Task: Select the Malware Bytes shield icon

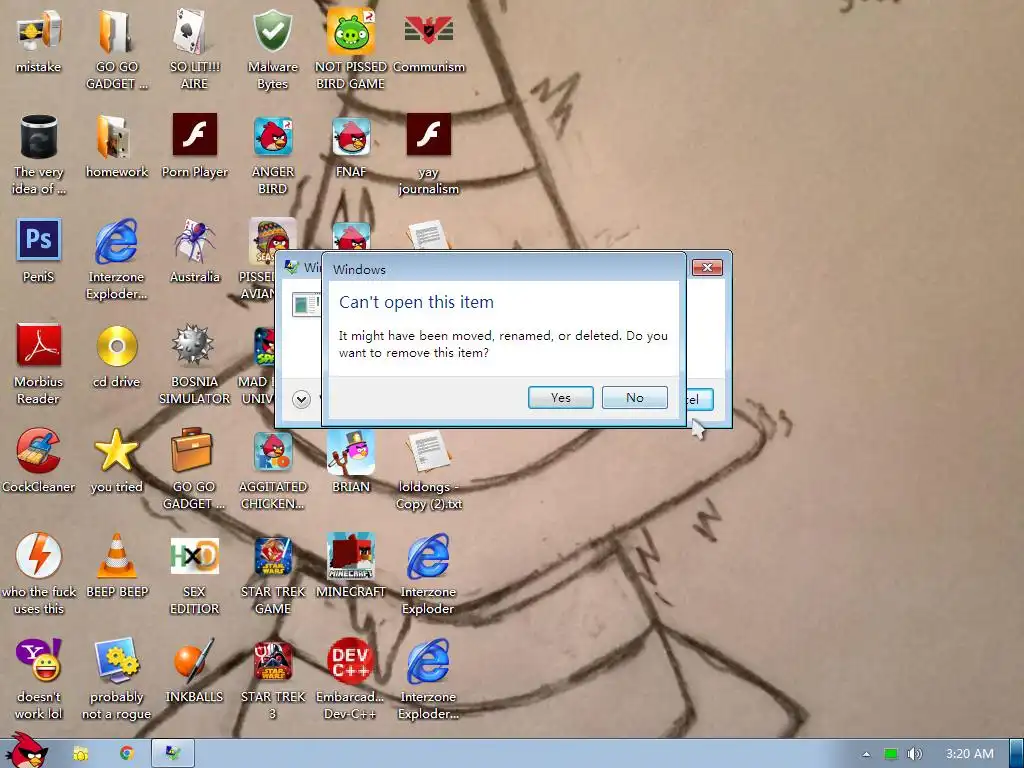Action: pyautogui.click(x=272, y=50)
